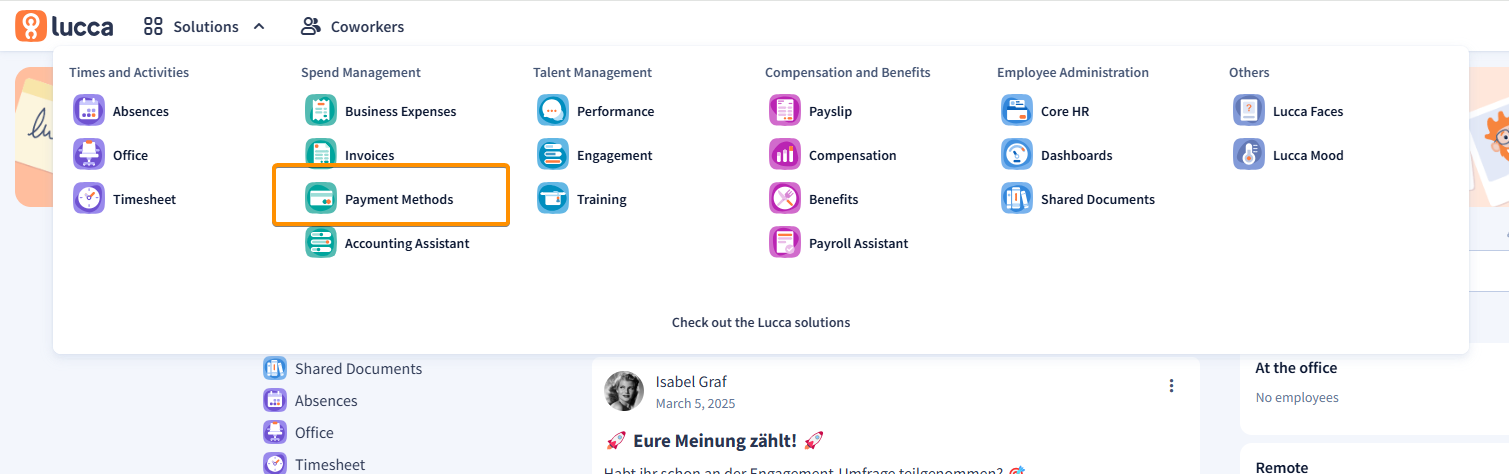This screenshot has width=1509, height=474.
Task: Collapse the Solutions dropdown menu
Action: 204,27
